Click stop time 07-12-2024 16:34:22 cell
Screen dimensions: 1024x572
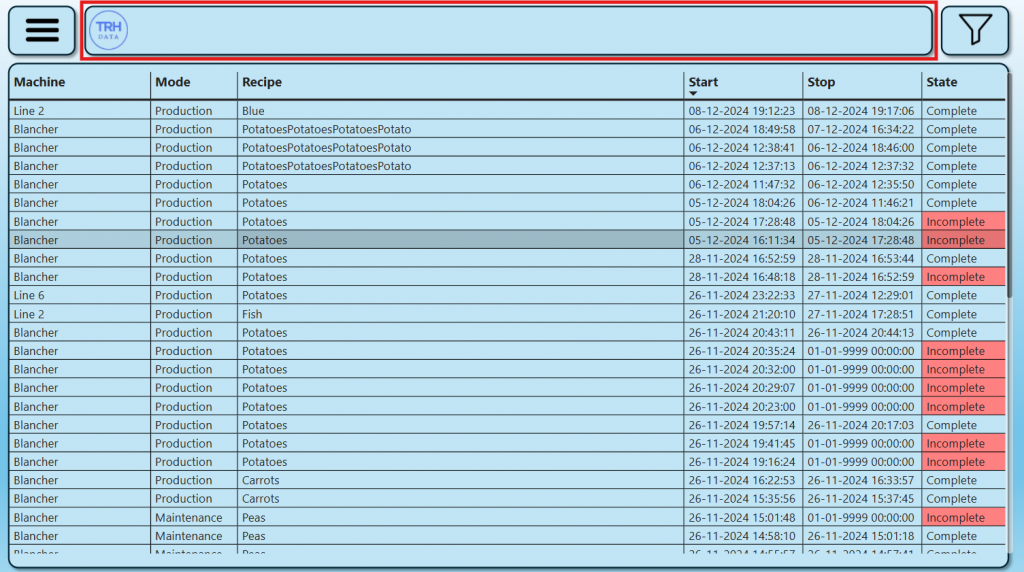[x=860, y=130]
